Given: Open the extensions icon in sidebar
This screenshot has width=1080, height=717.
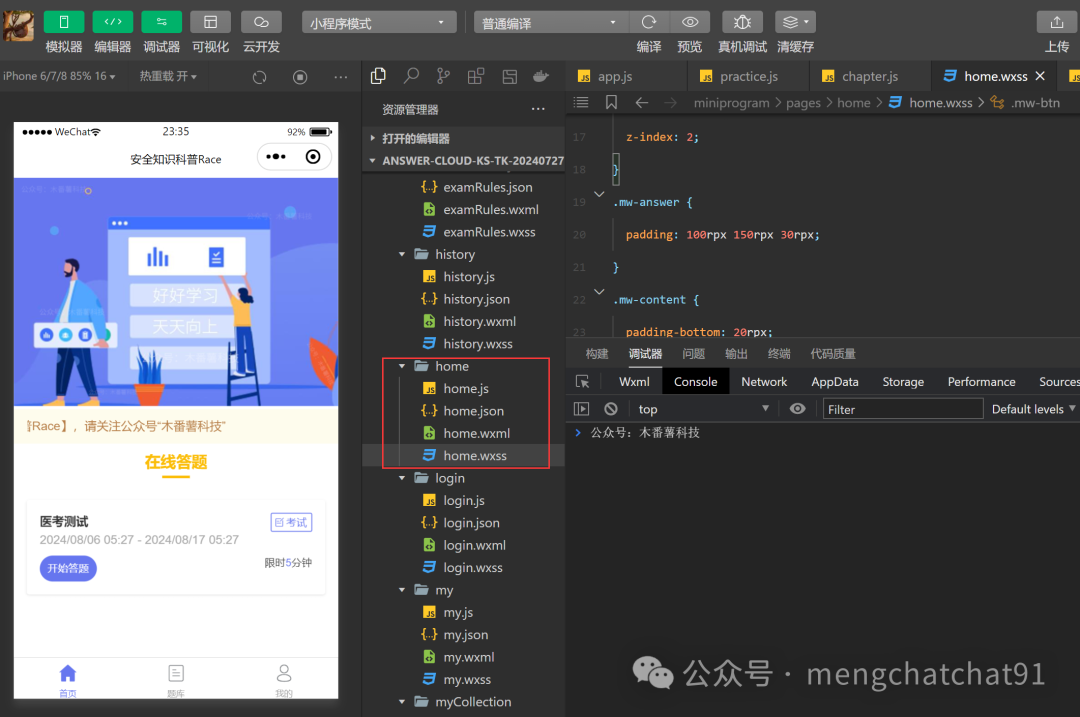Looking at the screenshot, I should click(x=476, y=76).
